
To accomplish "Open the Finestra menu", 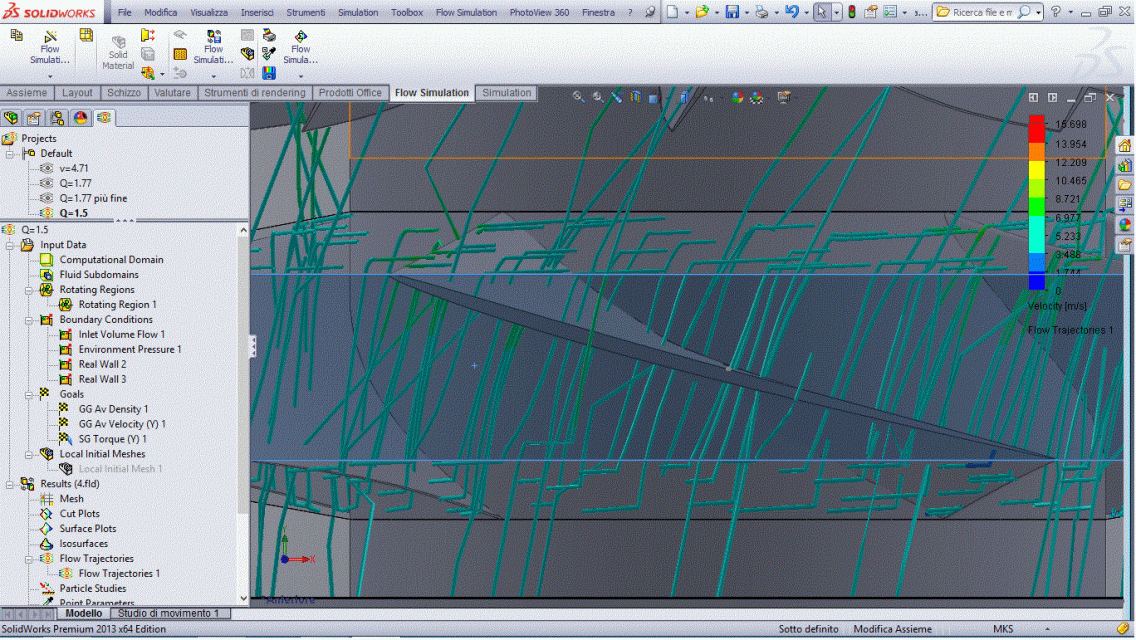I will (x=598, y=12).
